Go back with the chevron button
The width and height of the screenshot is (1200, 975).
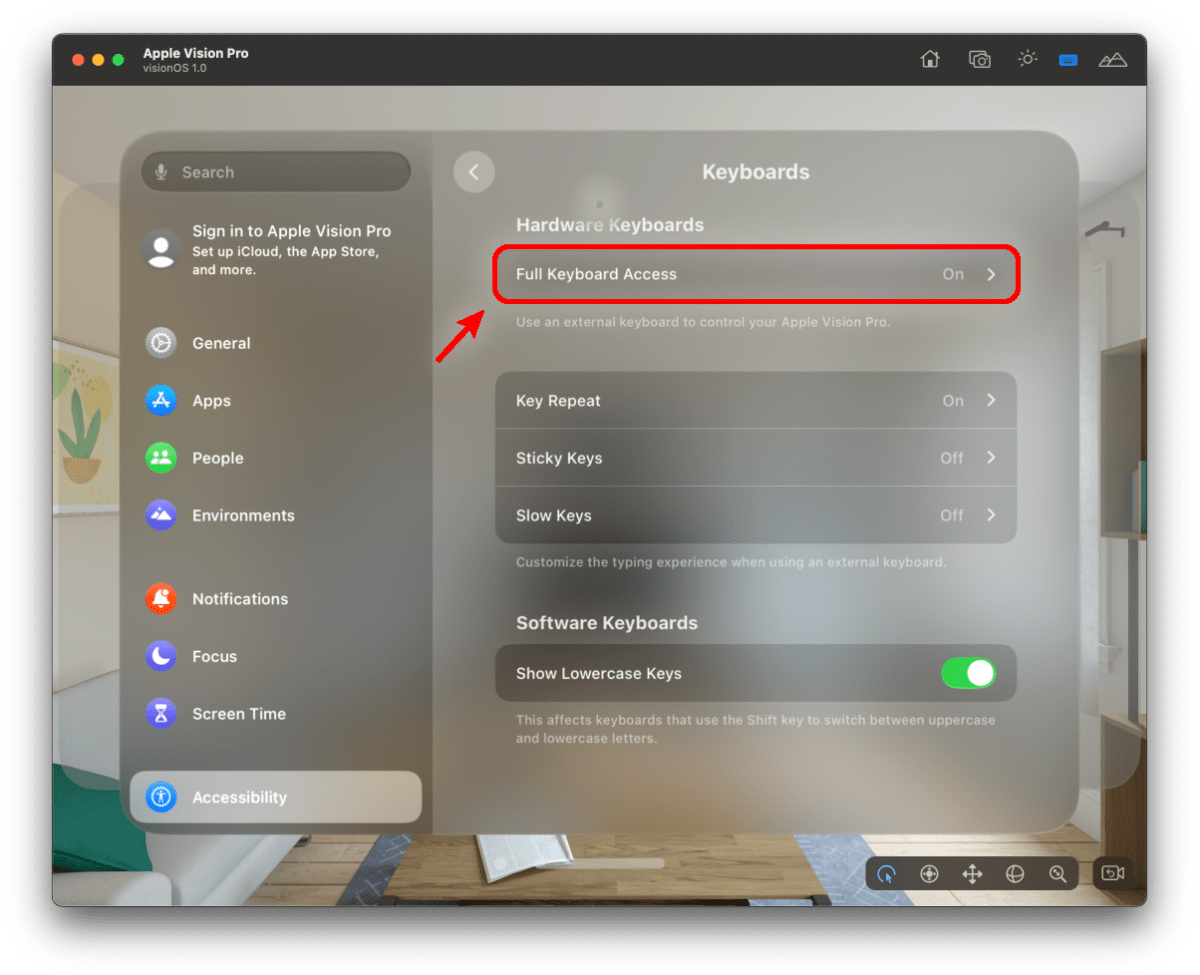[x=474, y=172]
